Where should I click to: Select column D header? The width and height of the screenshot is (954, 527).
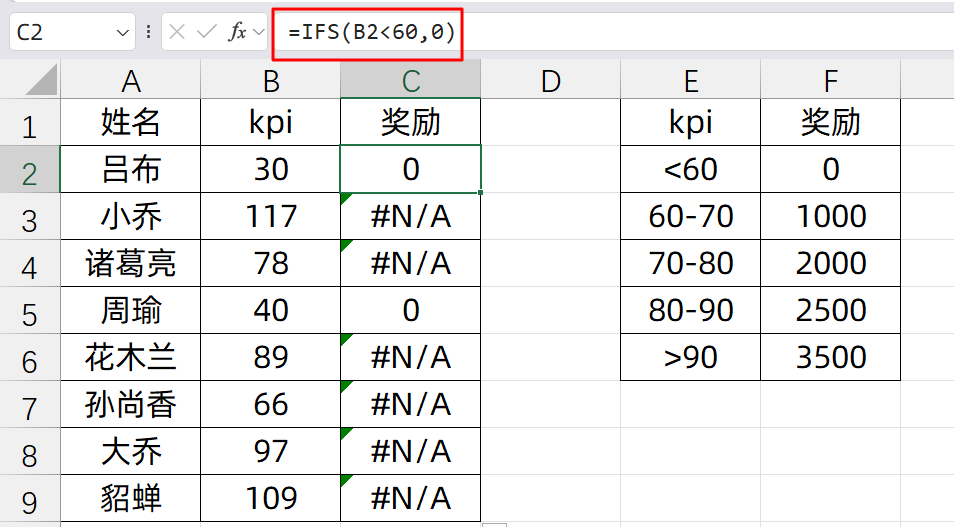[551, 80]
